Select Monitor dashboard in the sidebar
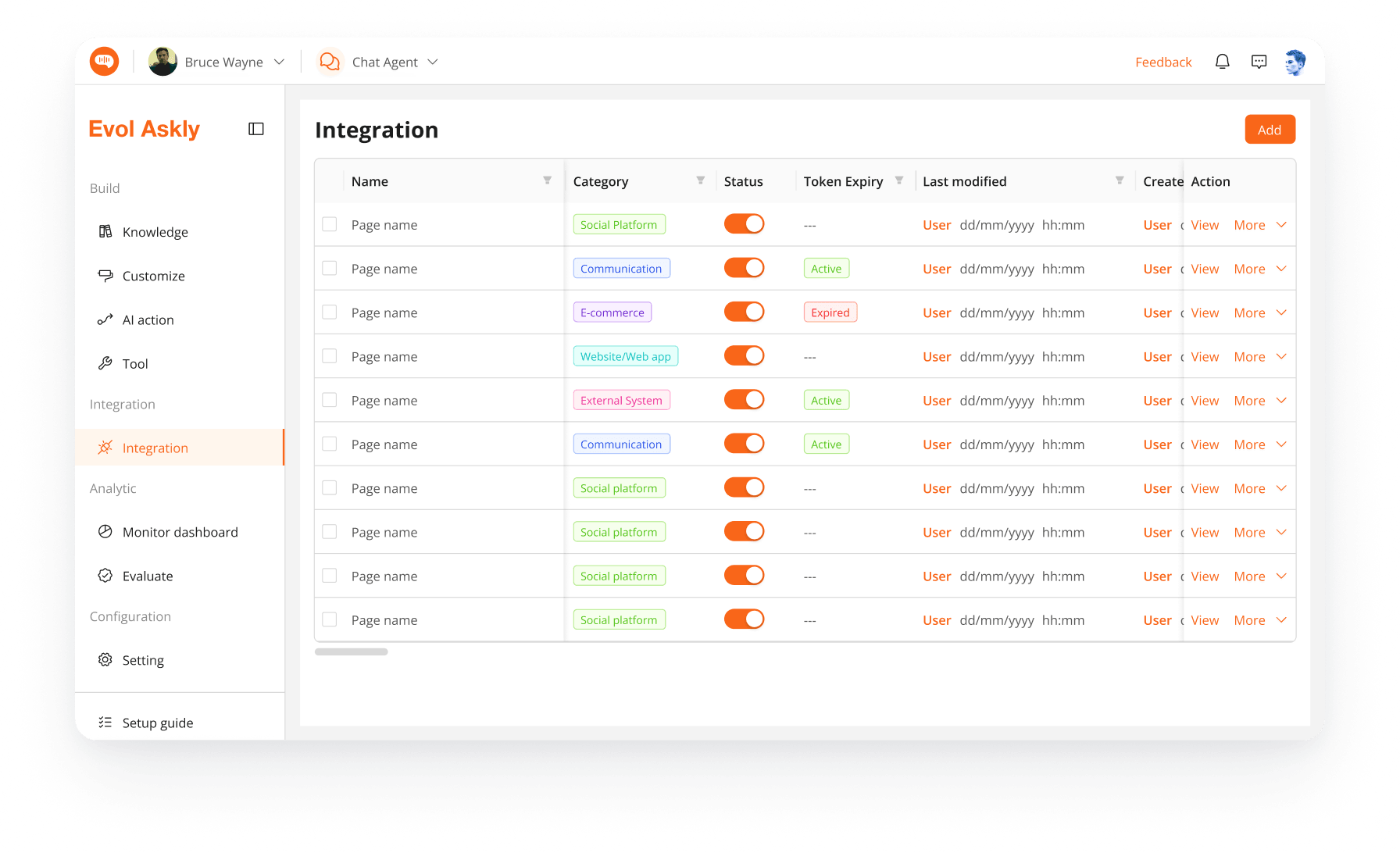 (x=180, y=532)
